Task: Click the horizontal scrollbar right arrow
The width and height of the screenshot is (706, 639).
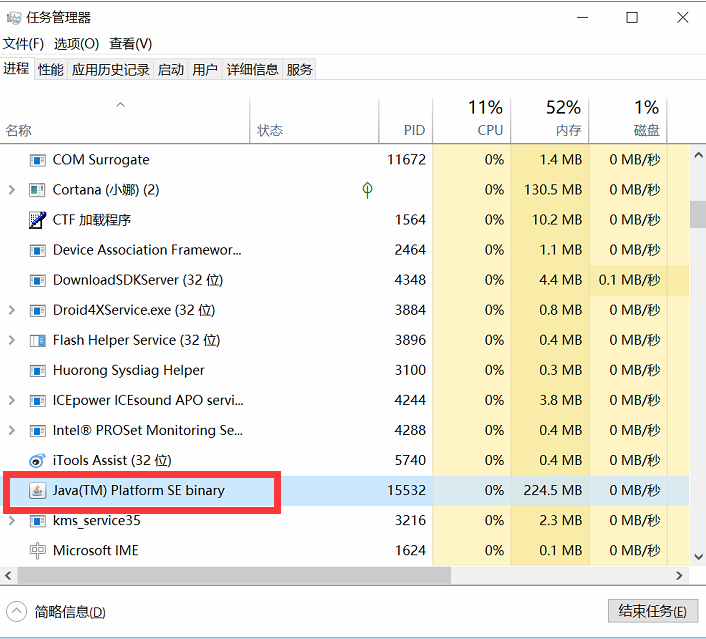Action: click(x=679, y=576)
